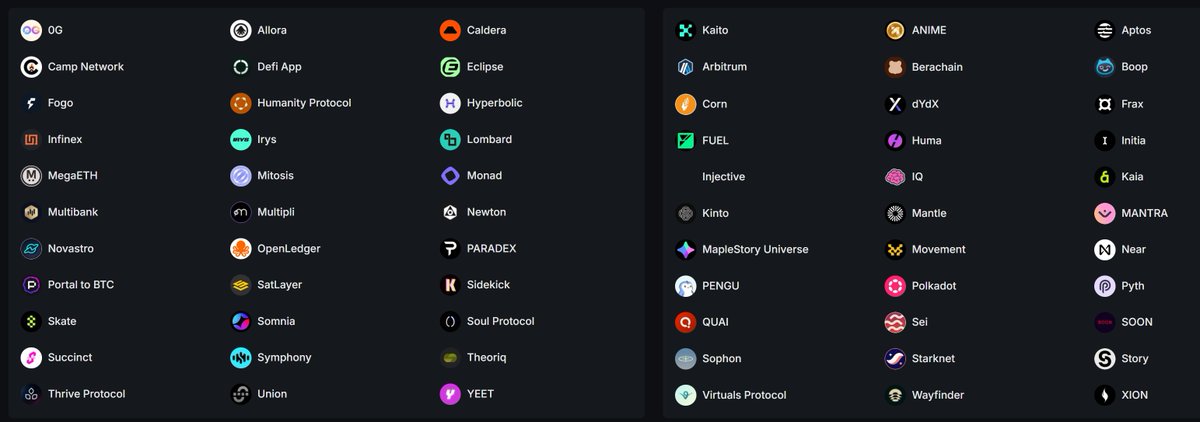Open the Soul Protocol entry
This screenshot has height=422, width=1200.
487,321
